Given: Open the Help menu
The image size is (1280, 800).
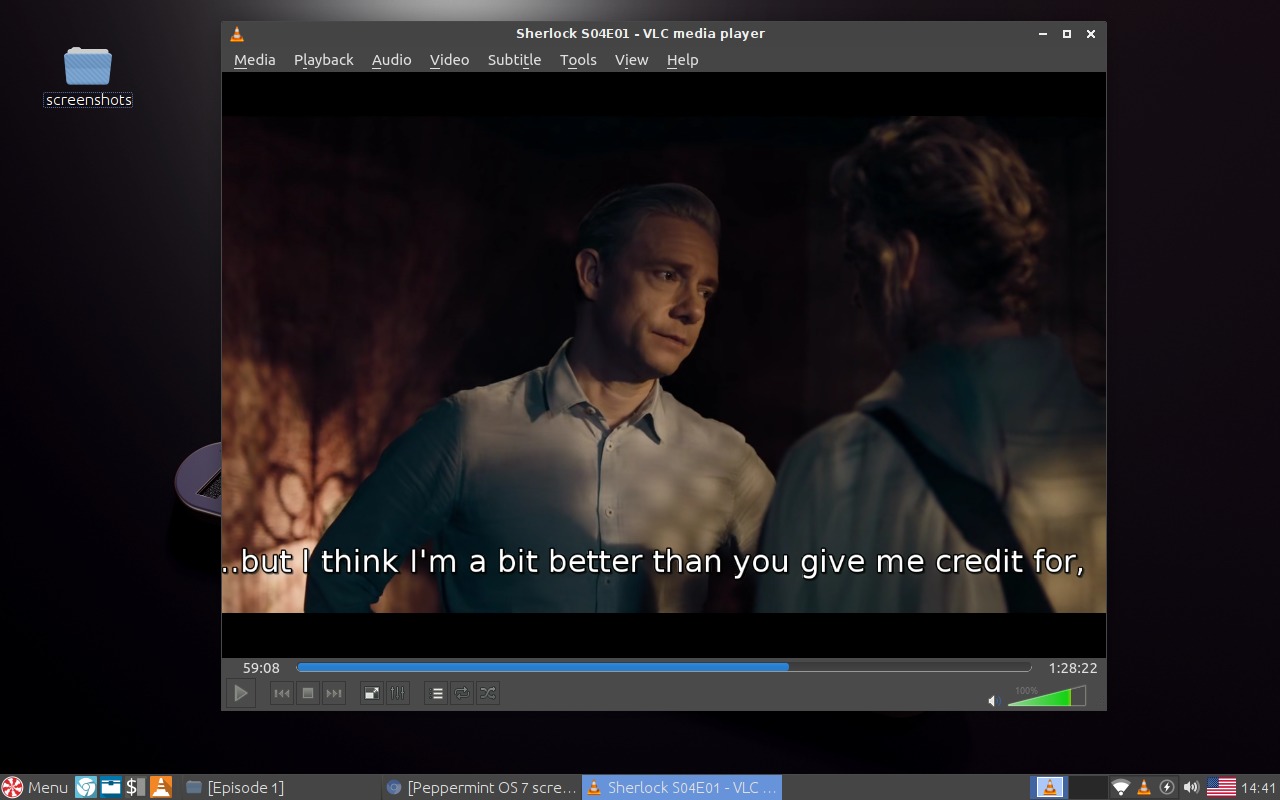Looking at the screenshot, I should (x=682, y=60).
